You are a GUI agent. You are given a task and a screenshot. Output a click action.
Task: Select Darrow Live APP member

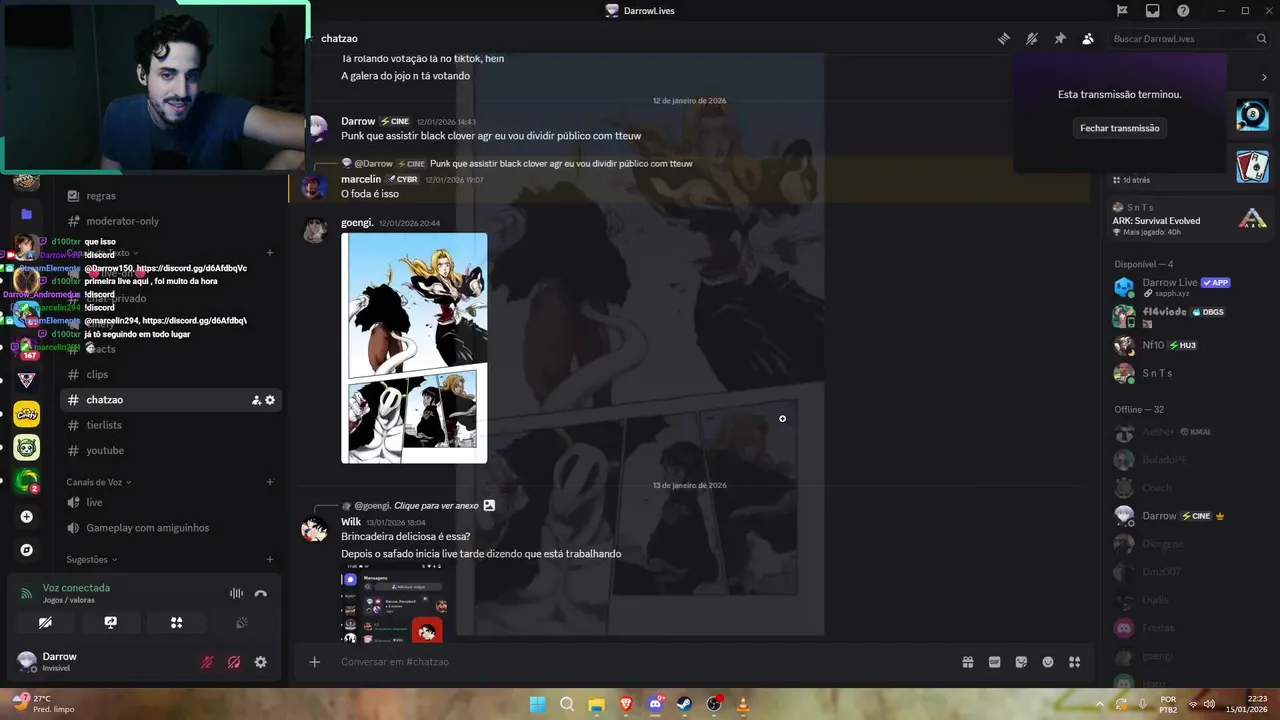tap(1190, 288)
